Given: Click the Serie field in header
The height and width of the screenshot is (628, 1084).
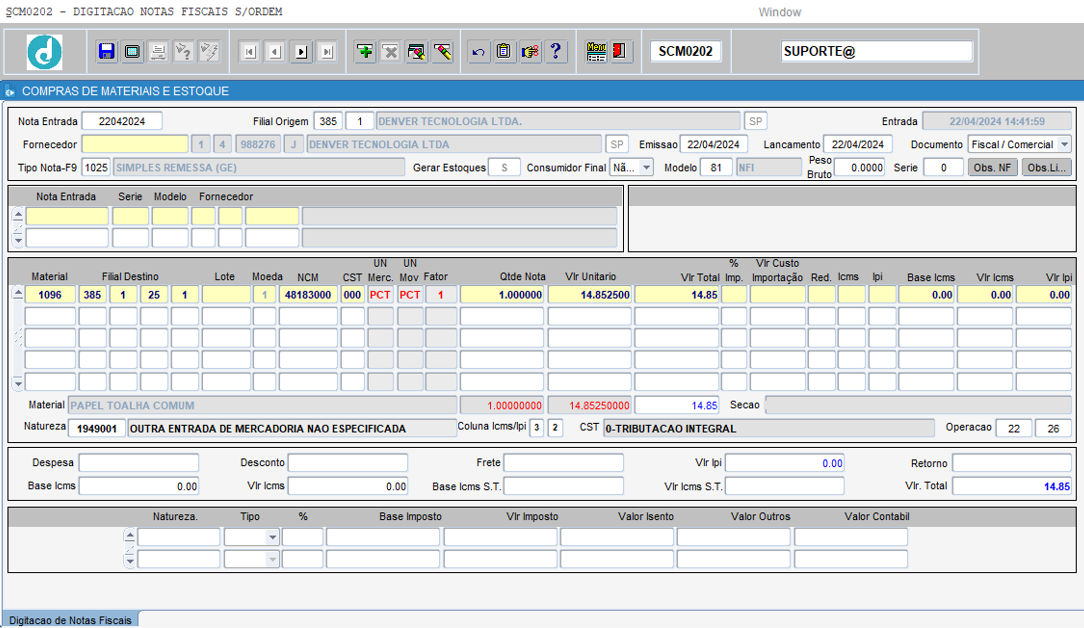Looking at the screenshot, I should 943,167.
